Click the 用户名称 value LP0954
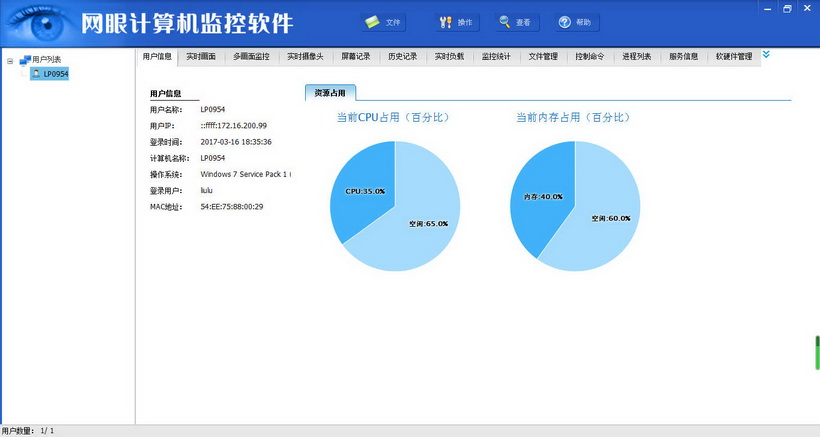Screen dimensions: 820x437 click(x=213, y=110)
